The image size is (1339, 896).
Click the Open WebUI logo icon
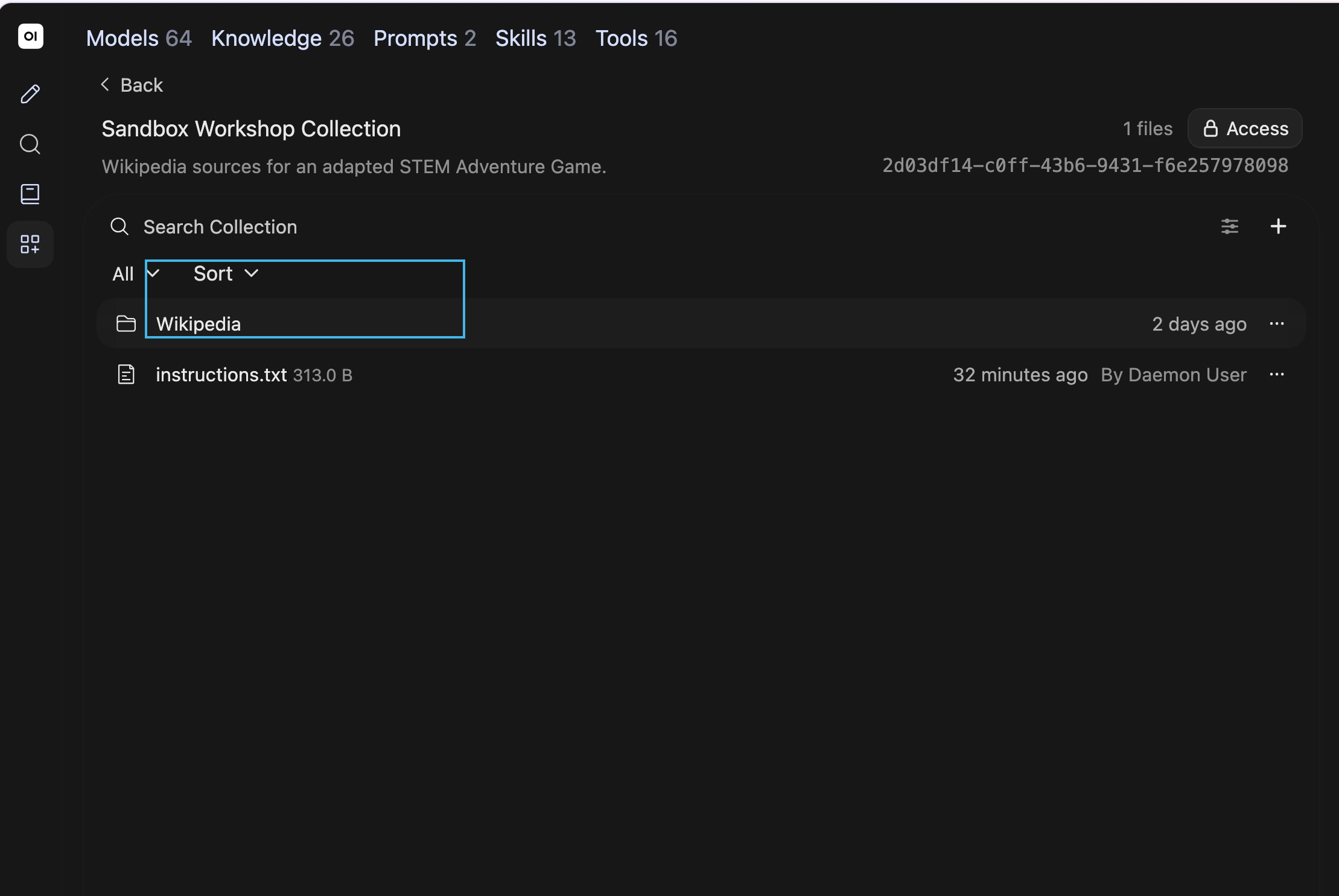(x=30, y=36)
